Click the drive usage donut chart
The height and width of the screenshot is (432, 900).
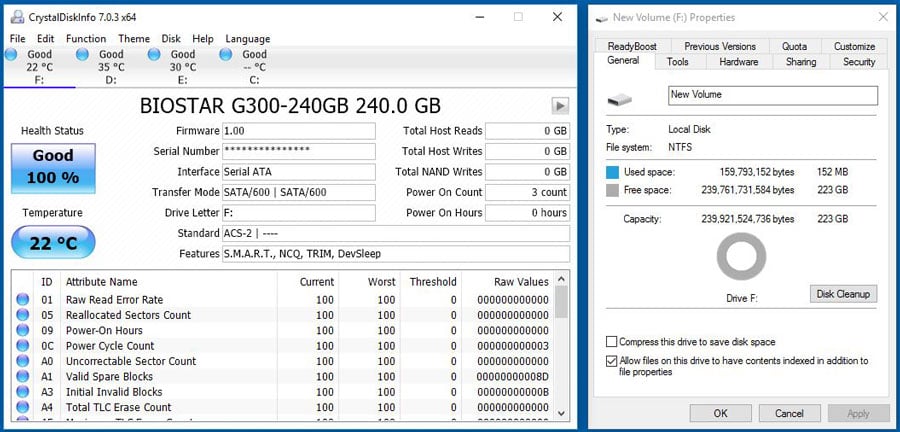click(x=741, y=256)
